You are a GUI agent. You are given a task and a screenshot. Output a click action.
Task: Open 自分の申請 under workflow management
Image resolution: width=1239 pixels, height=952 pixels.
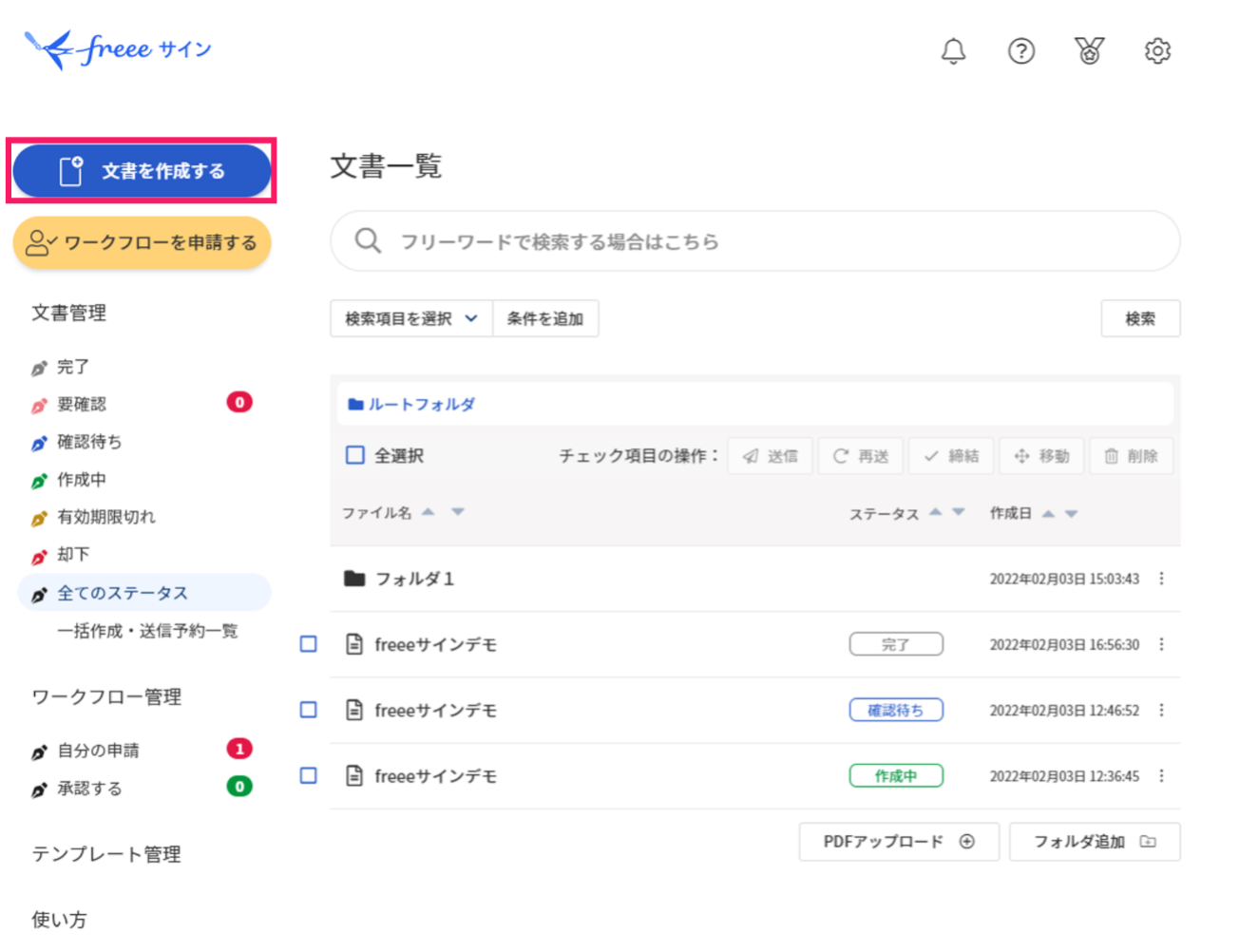[98, 751]
